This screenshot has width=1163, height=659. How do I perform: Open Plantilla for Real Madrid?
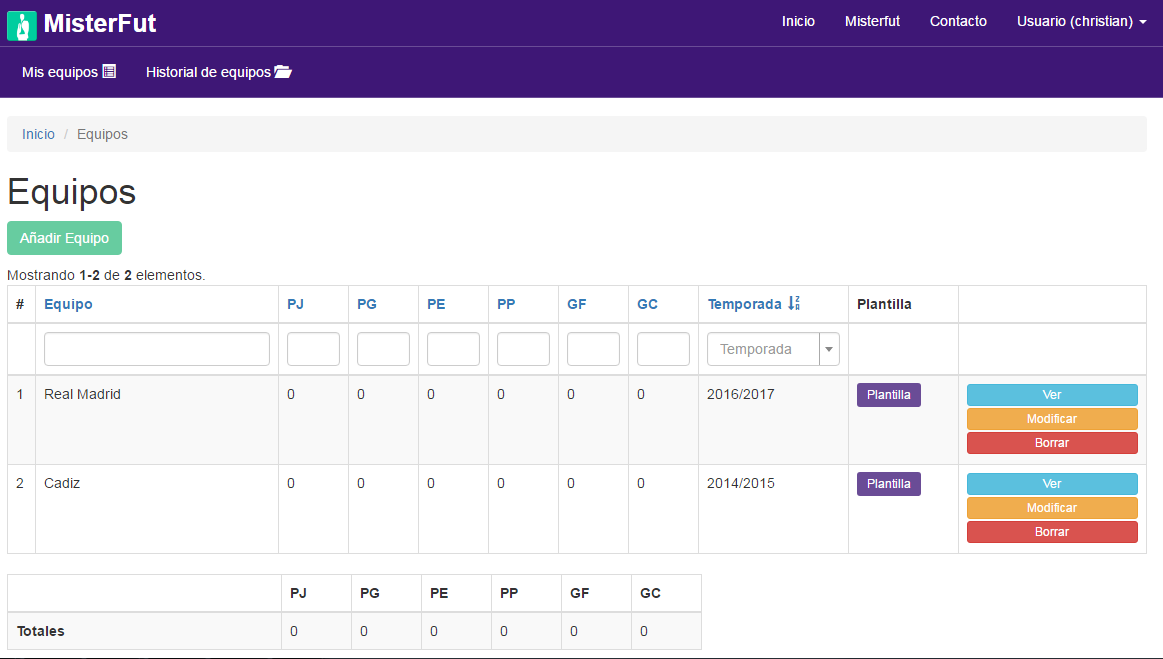tap(889, 395)
